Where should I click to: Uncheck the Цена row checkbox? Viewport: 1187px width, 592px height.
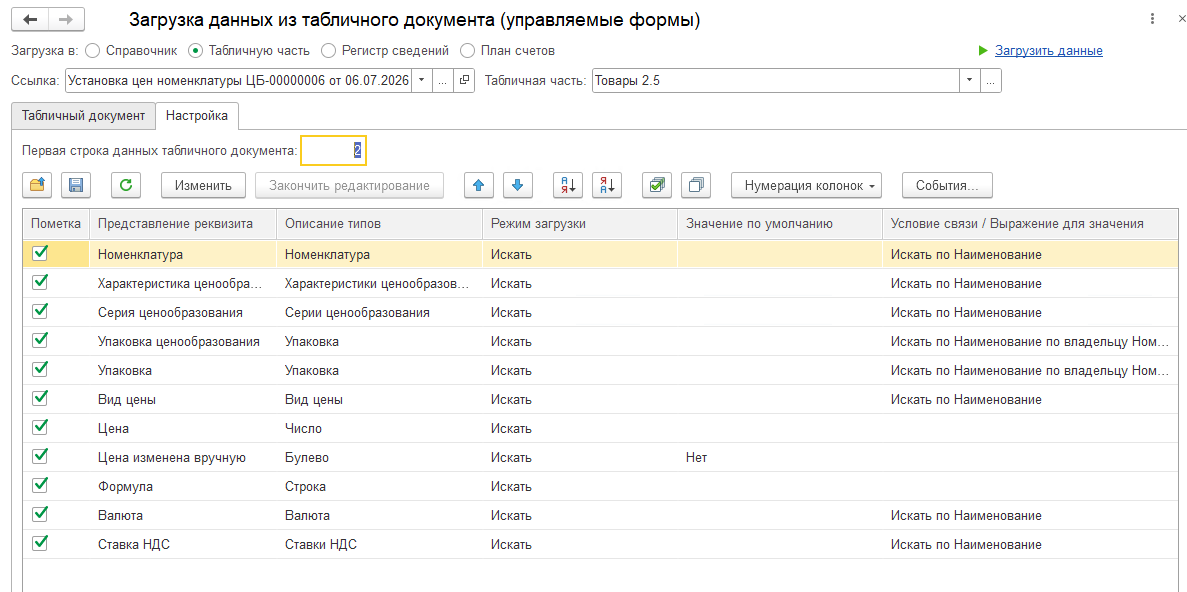pyautogui.click(x=41, y=427)
